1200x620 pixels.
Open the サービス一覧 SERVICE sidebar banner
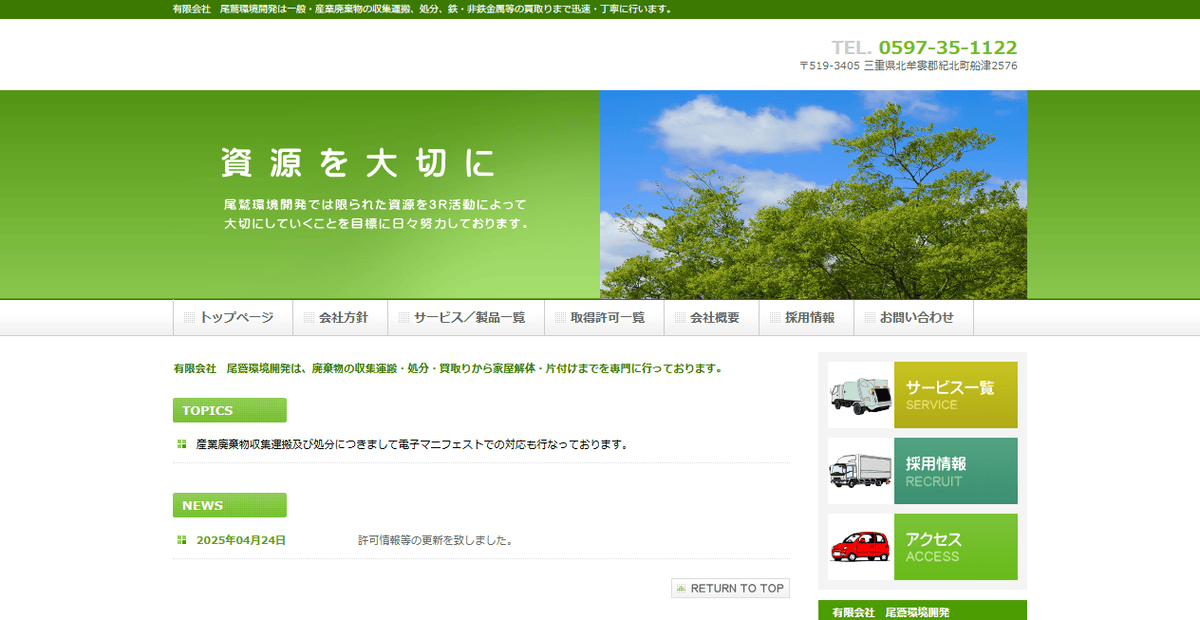[x=955, y=394]
